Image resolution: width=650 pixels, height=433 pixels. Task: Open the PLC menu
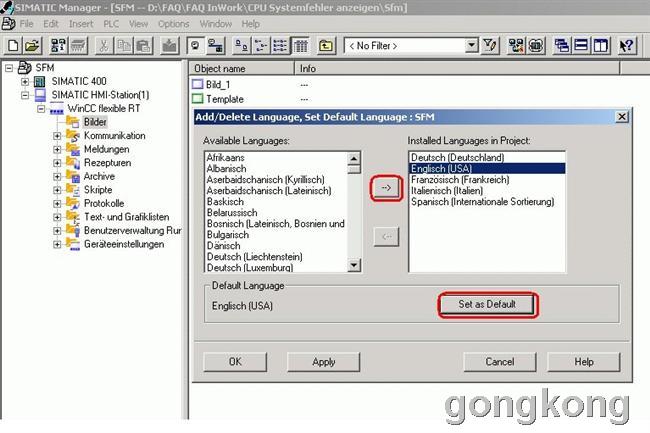pyautogui.click(x=111, y=24)
